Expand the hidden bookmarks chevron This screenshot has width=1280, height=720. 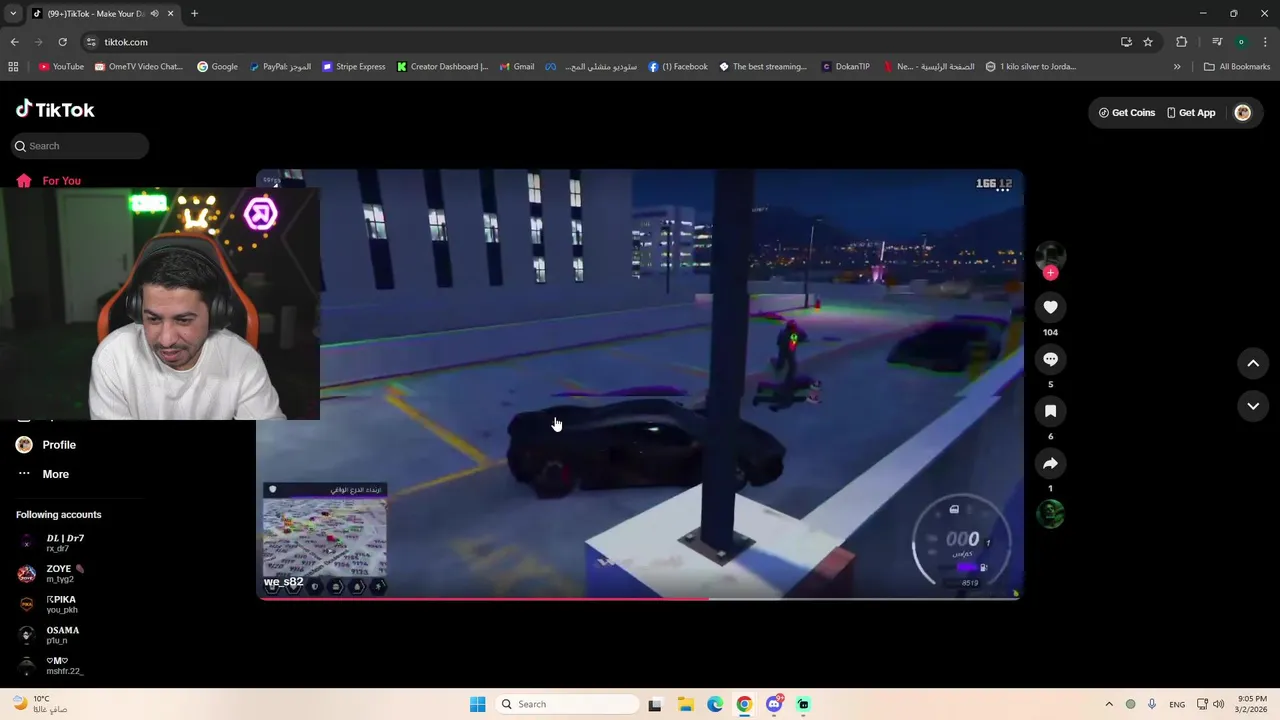(1177, 67)
